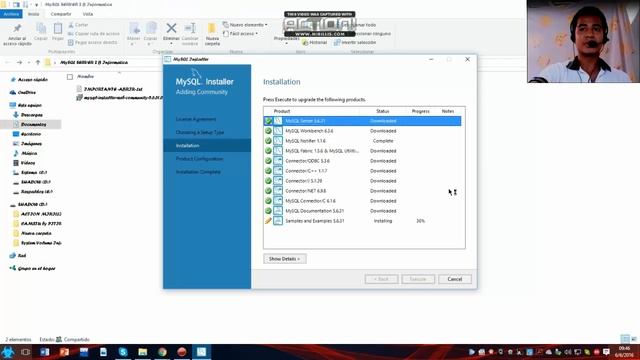Open the Inicio ribbon tab in File Explorer
This screenshot has width=640, height=360.
pos(33,14)
